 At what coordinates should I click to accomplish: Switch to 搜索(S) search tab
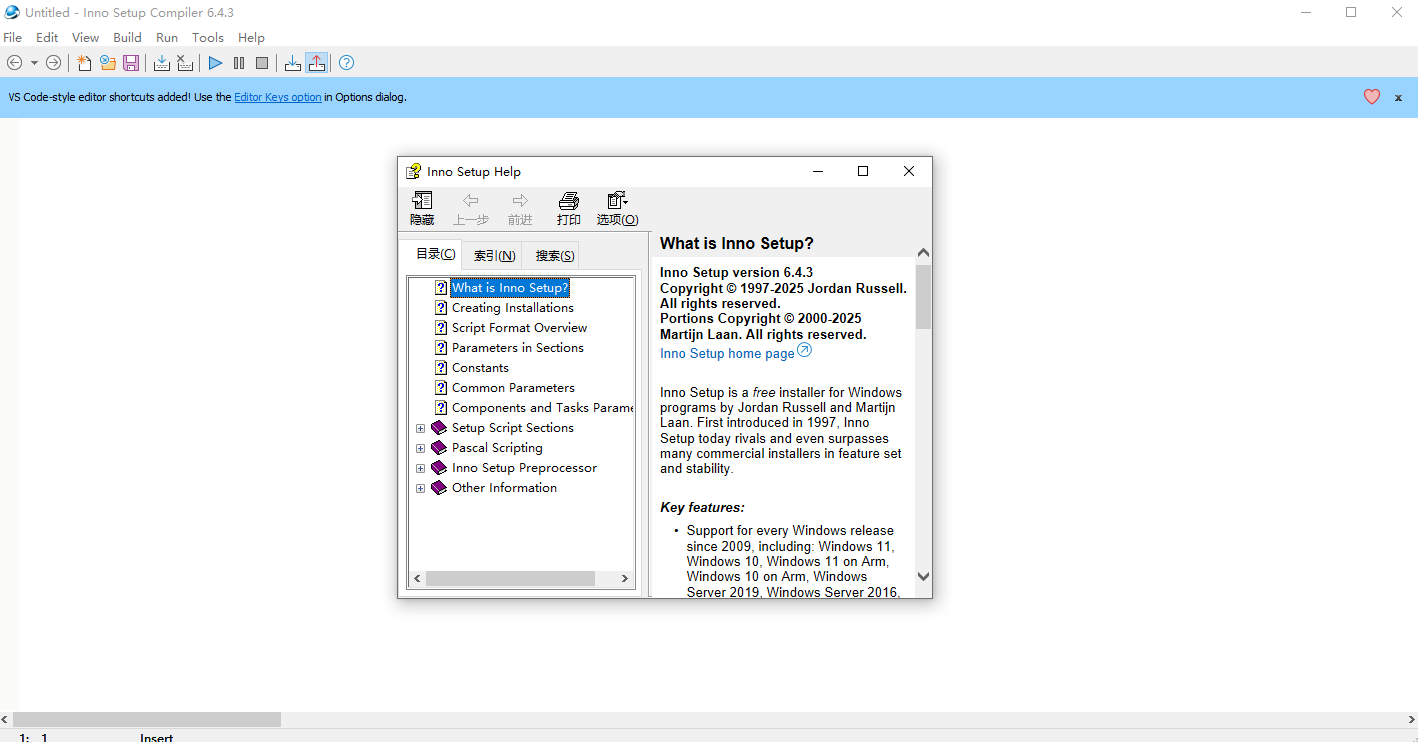pos(555,256)
